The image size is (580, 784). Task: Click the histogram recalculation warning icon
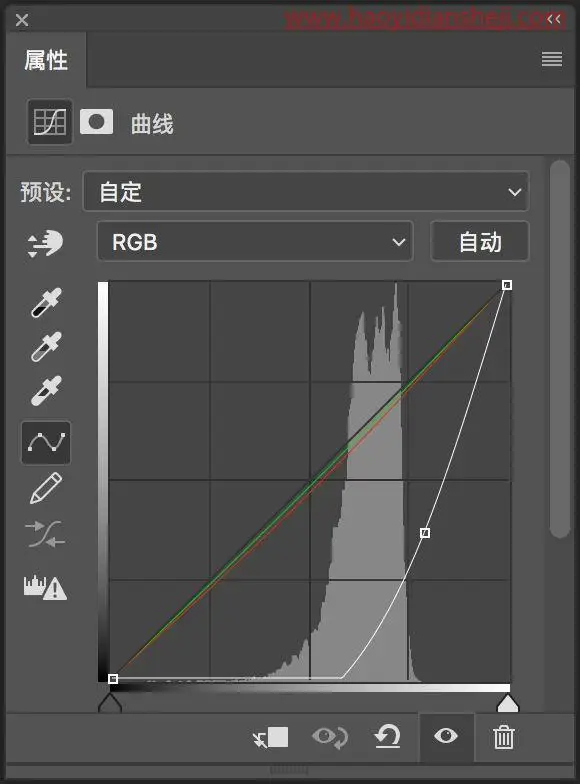click(45, 588)
